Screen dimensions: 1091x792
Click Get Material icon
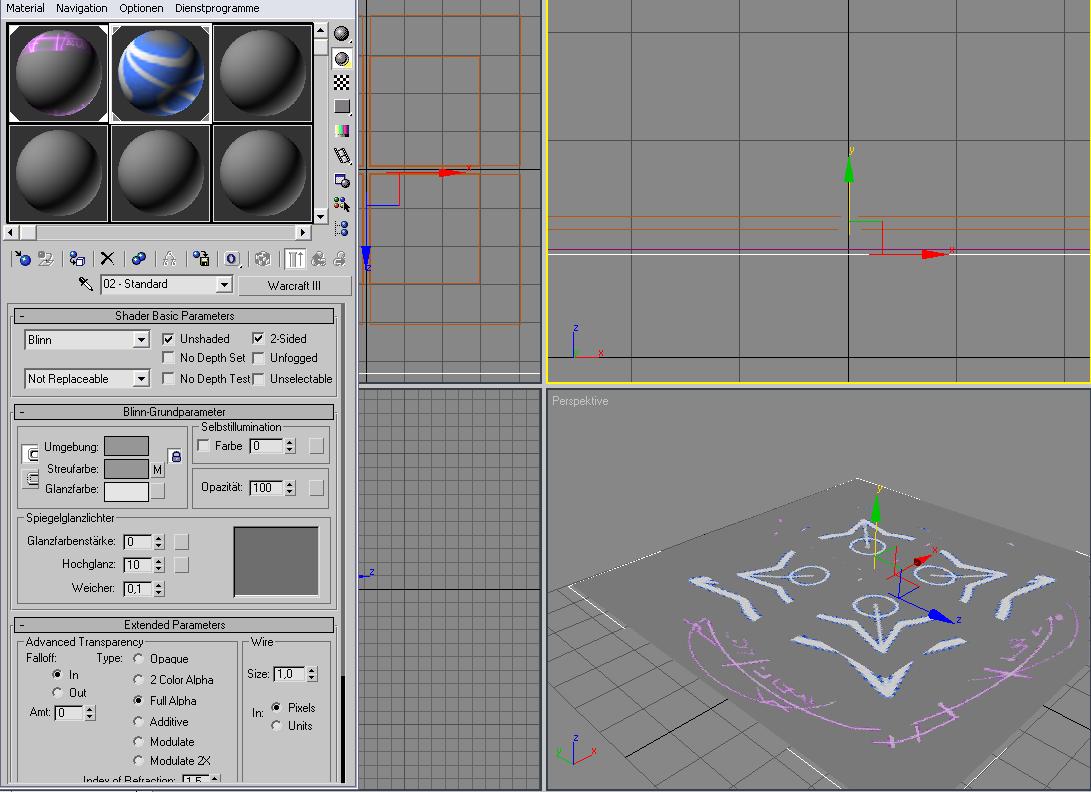tap(23, 259)
